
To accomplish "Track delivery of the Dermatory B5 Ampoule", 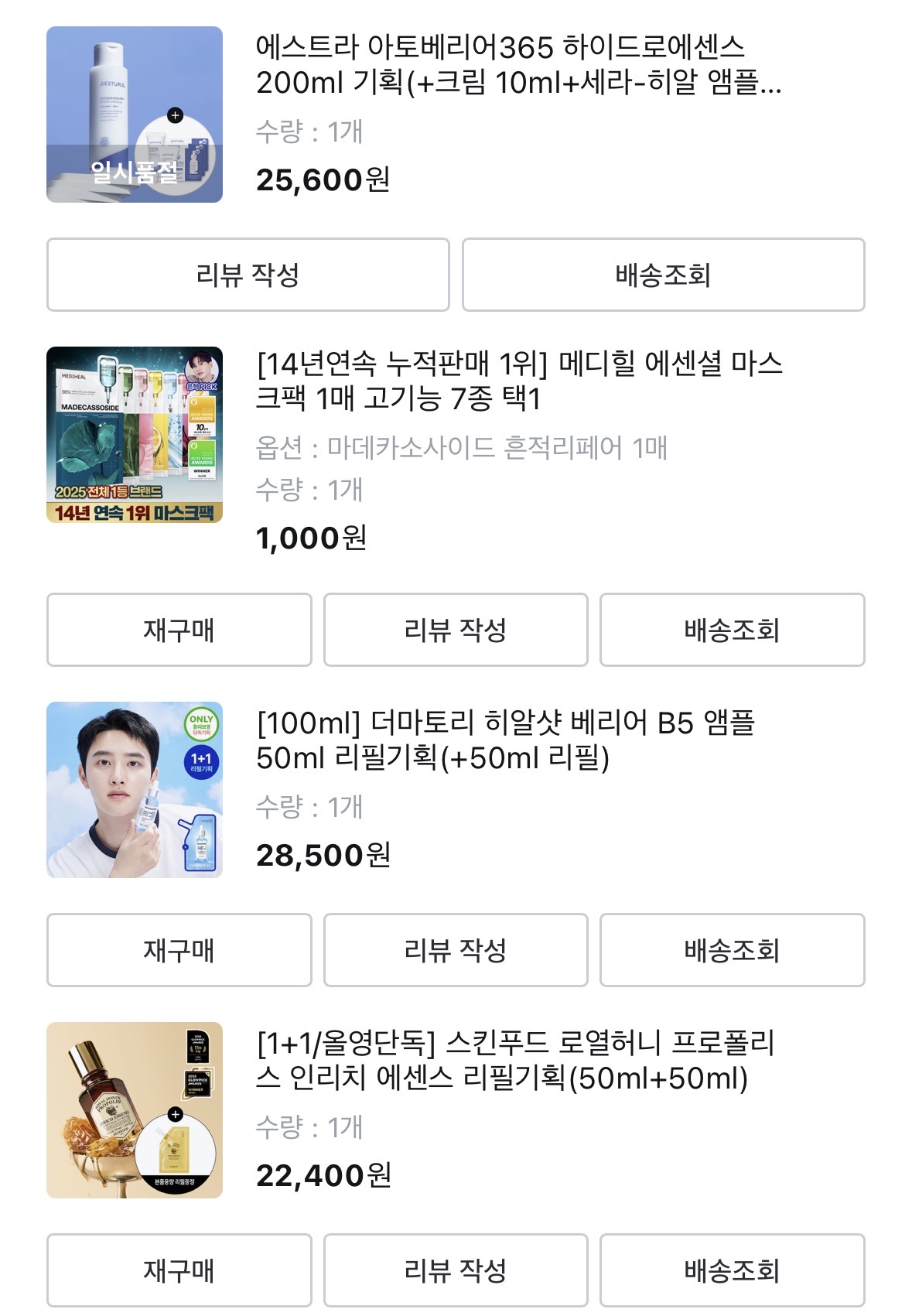I will click(x=732, y=950).
